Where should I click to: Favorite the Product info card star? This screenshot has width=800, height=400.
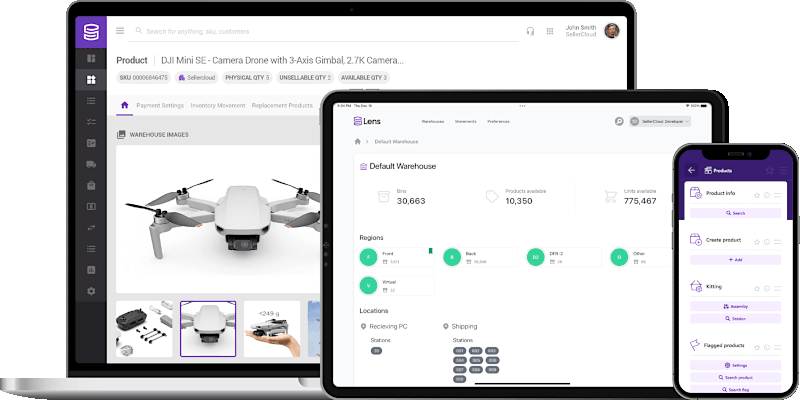click(757, 195)
